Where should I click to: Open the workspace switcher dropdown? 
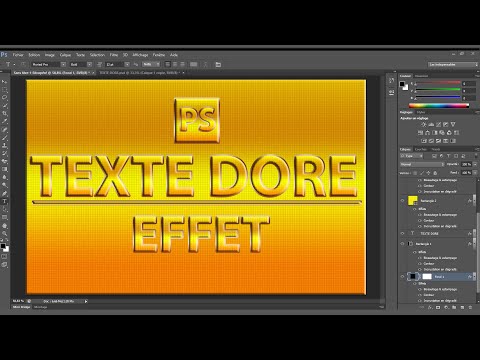pyautogui.click(x=453, y=64)
